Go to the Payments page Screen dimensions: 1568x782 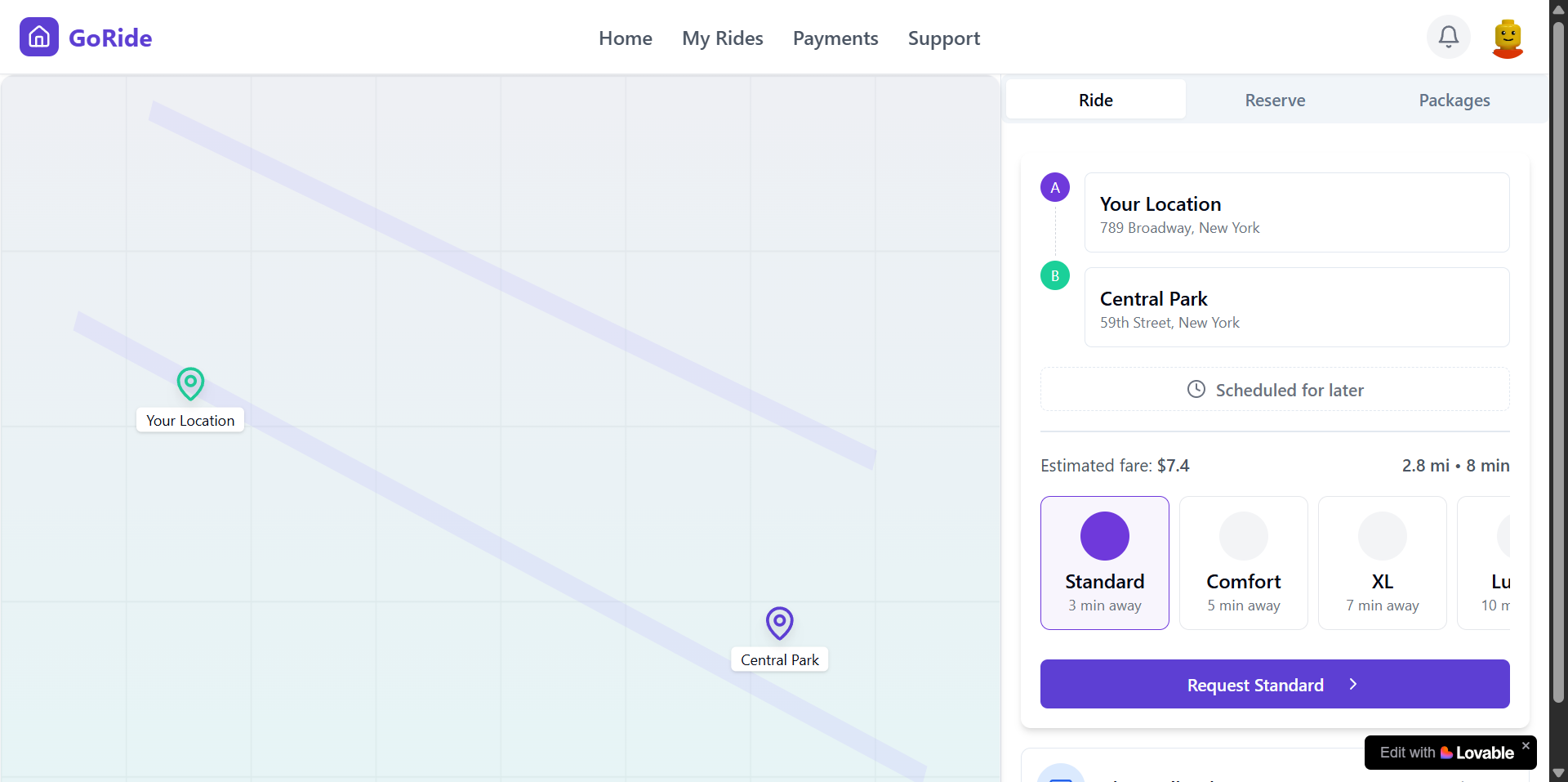(835, 38)
